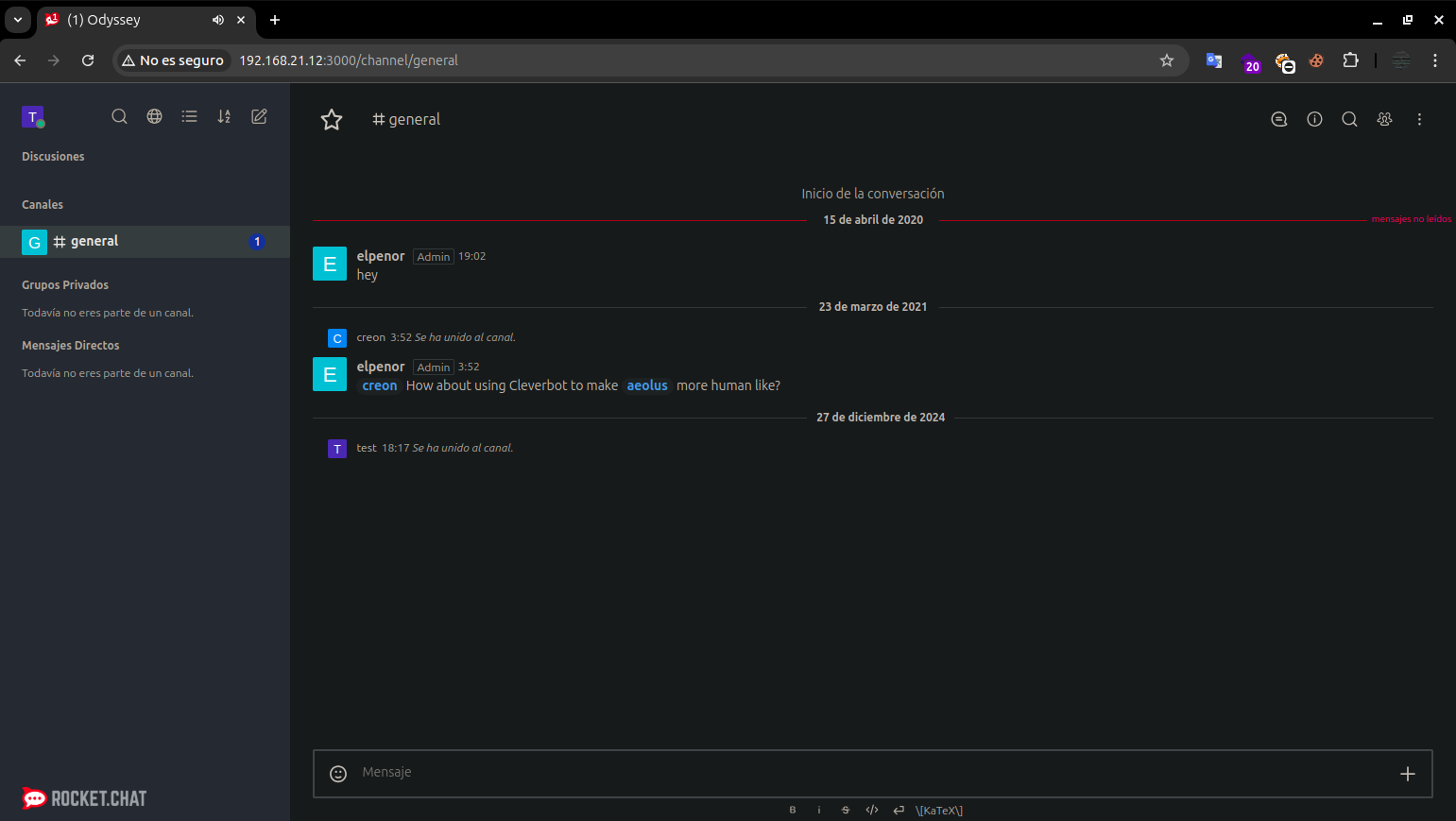Click the aeolus mention link

[647, 385]
